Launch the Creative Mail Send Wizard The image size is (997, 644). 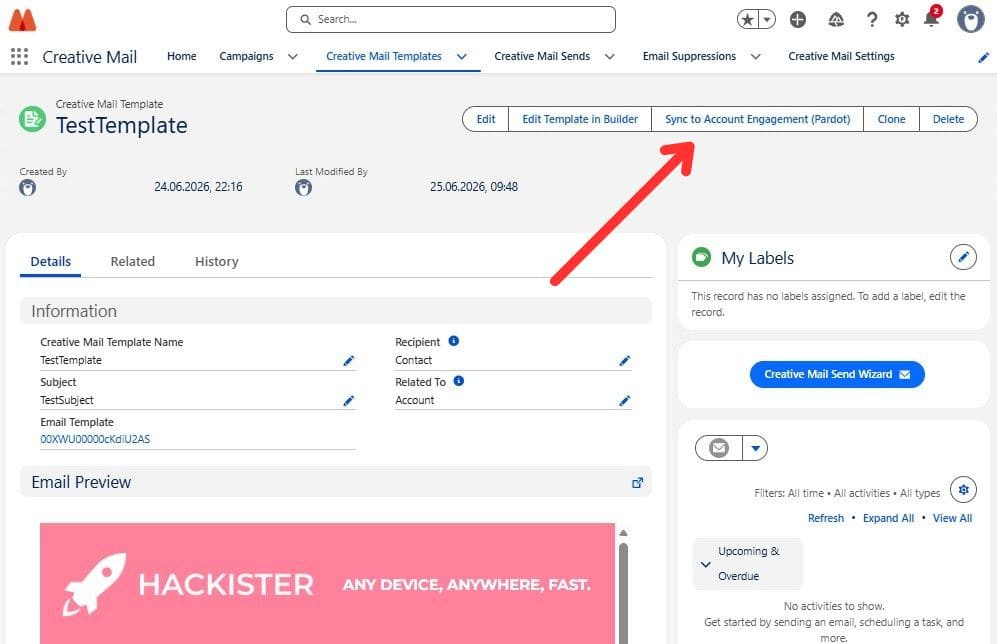[837, 374]
